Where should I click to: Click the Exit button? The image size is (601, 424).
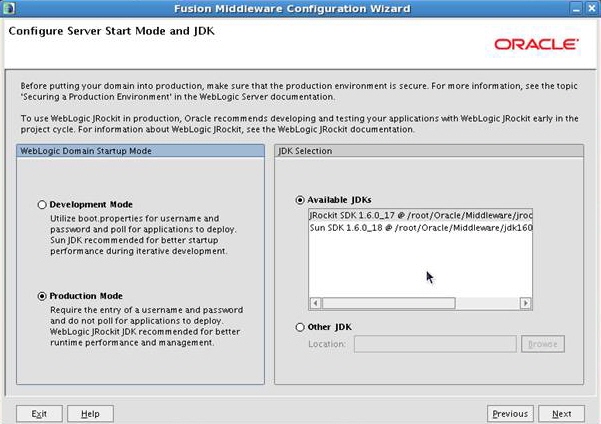point(39,413)
